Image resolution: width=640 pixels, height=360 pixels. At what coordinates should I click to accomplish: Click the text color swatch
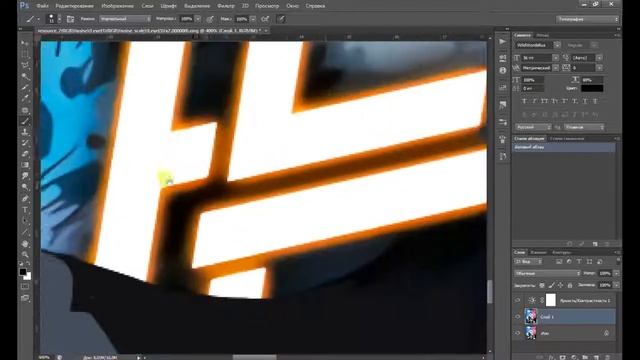[592, 88]
